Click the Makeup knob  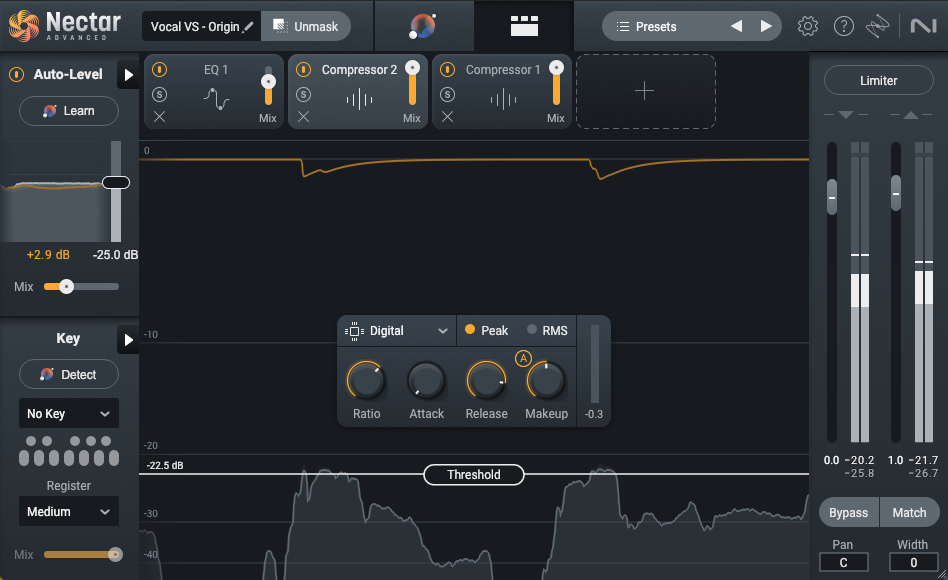coord(546,381)
